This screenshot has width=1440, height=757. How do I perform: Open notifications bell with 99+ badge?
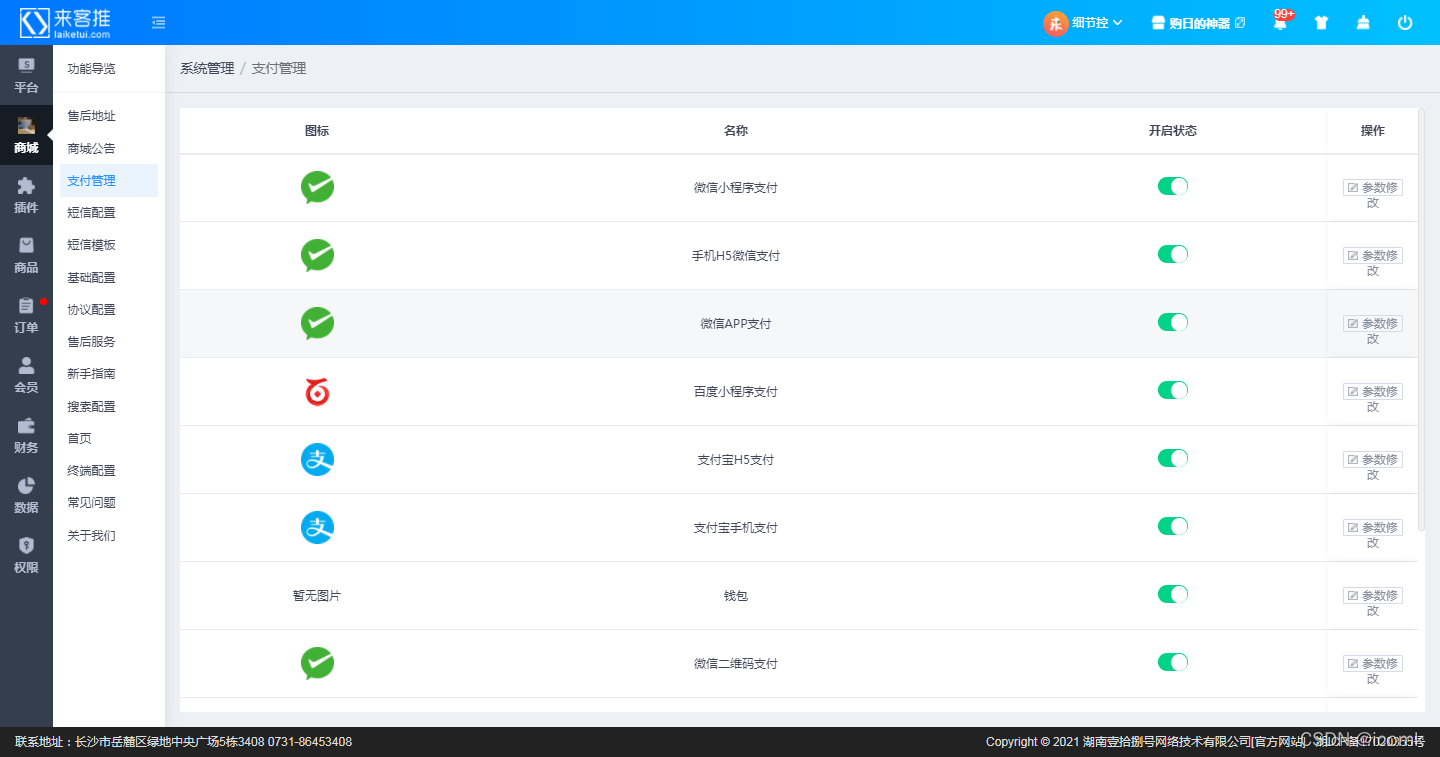pos(1281,21)
